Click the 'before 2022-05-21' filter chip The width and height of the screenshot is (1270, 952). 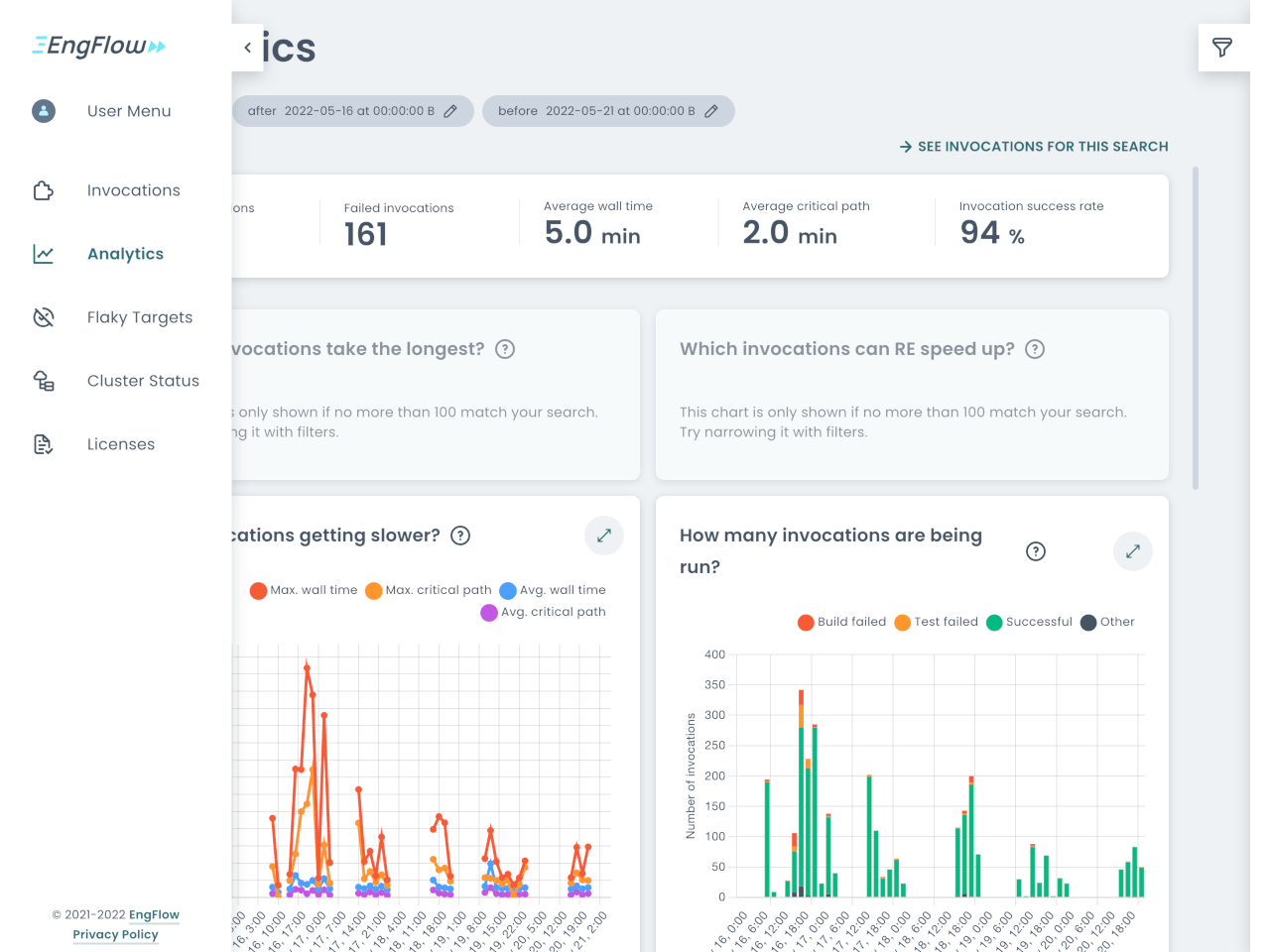[x=608, y=111]
